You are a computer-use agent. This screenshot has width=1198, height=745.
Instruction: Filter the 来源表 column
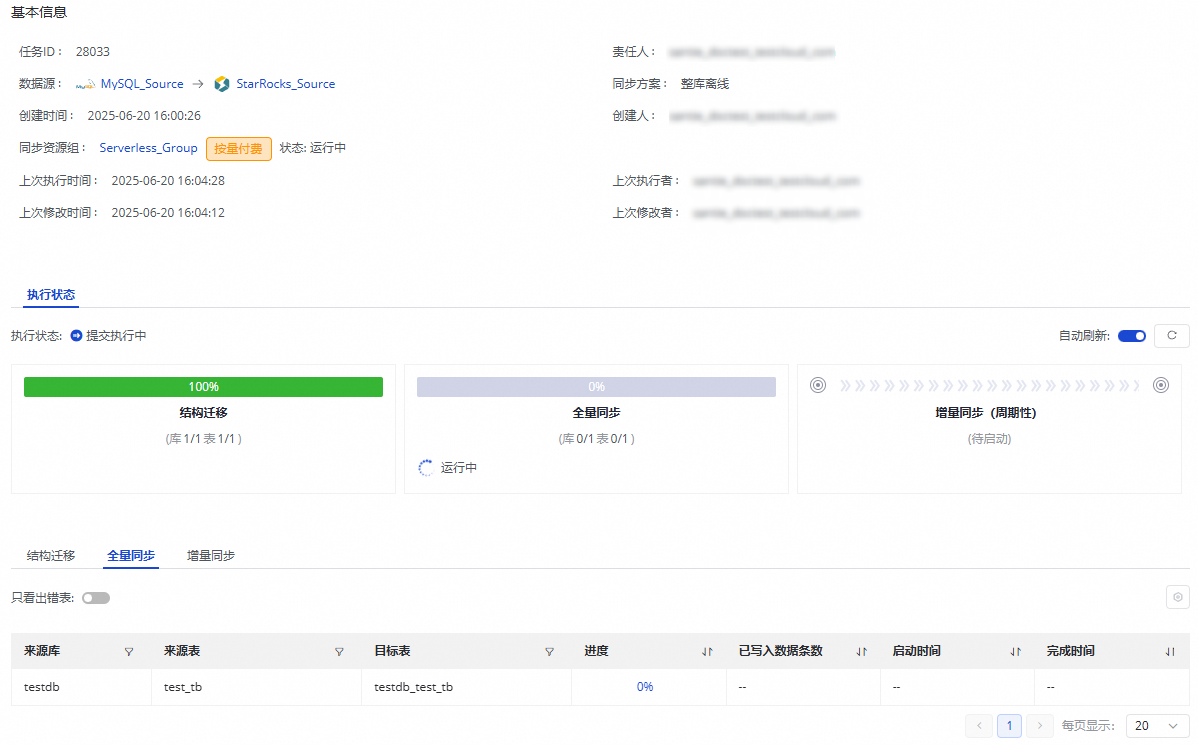pos(339,652)
